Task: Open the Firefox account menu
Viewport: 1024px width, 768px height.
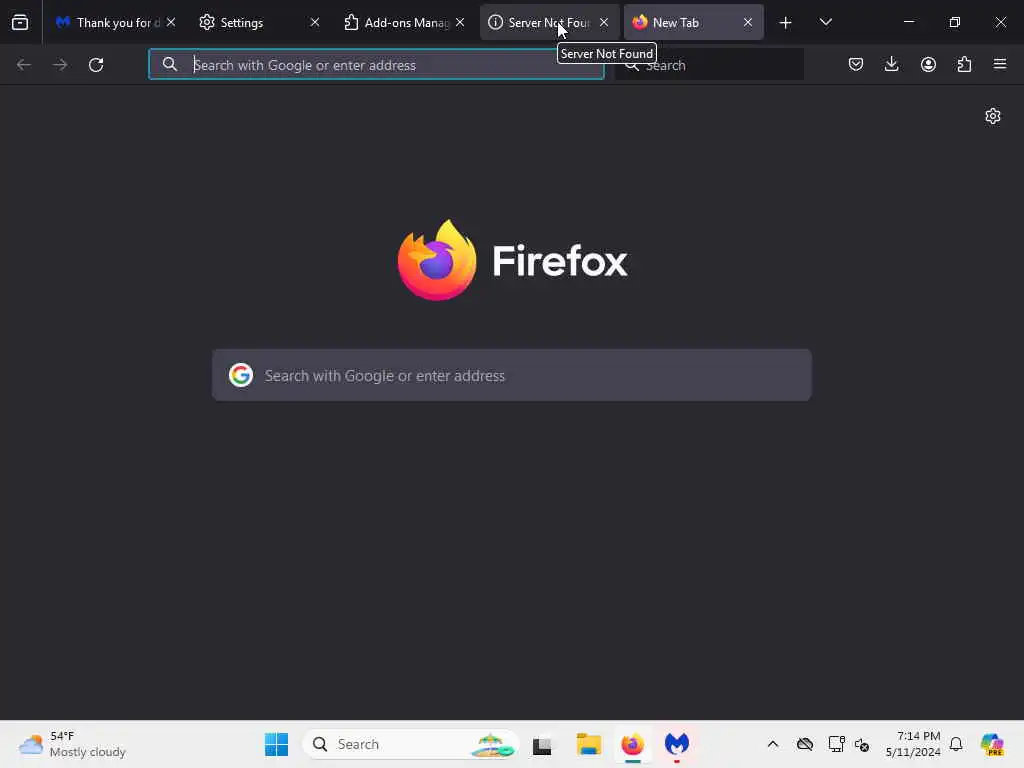Action: click(x=928, y=64)
